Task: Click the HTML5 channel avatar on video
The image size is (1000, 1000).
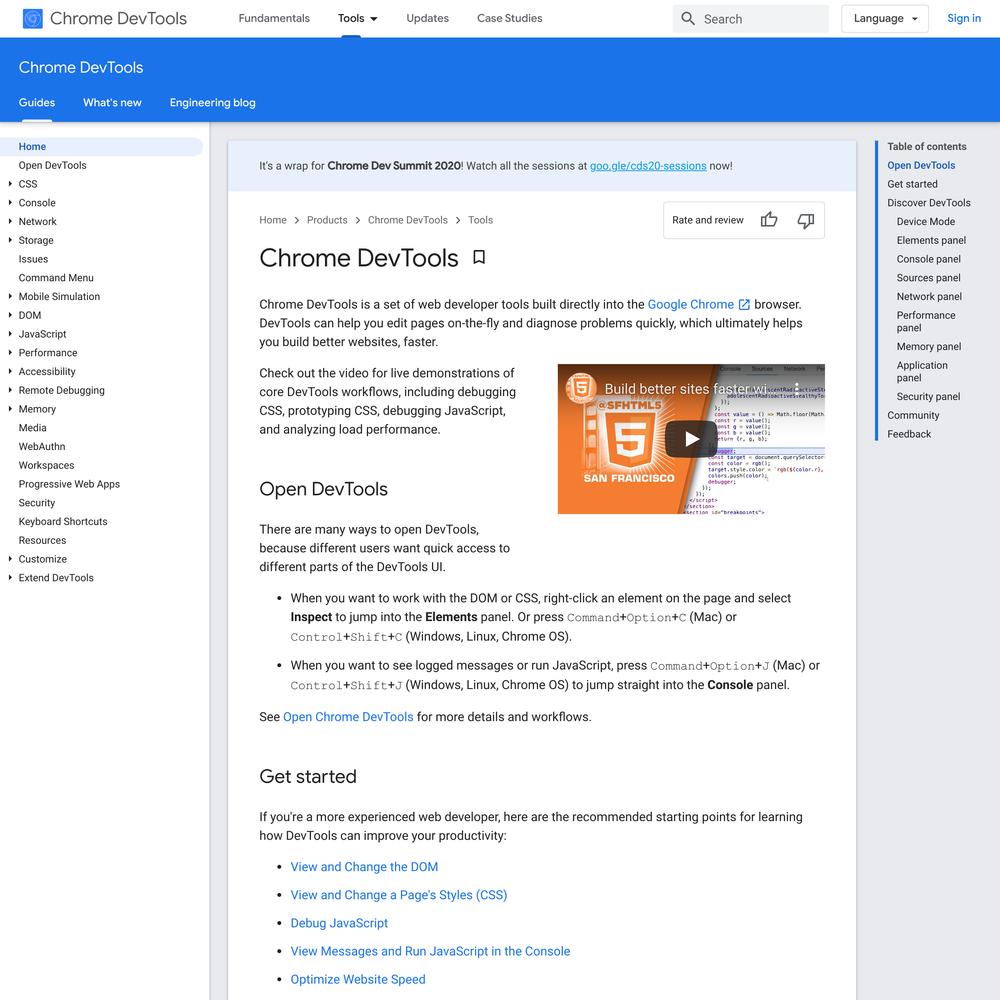Action: 581,388
